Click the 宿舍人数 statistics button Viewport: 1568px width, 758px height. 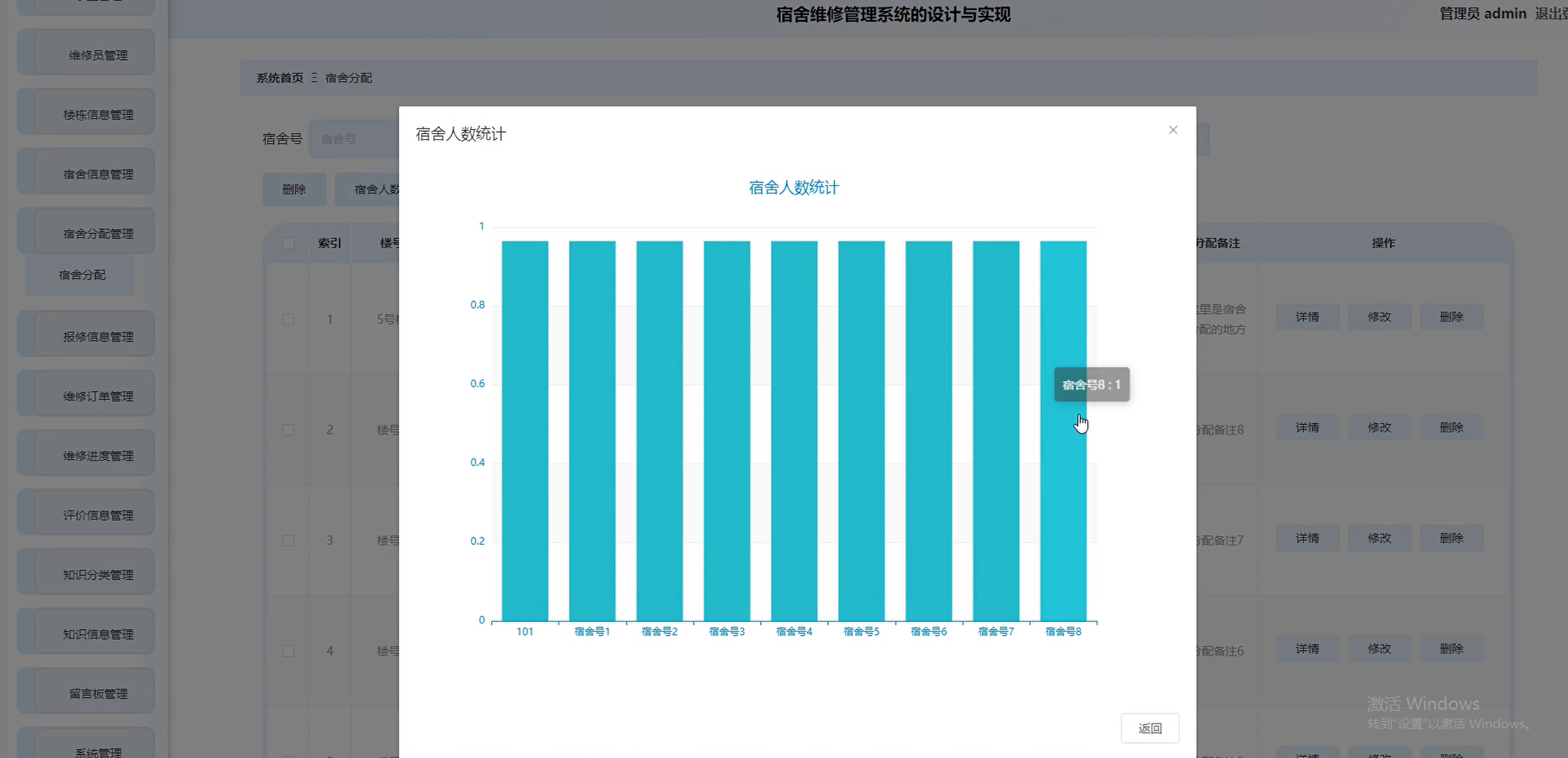(x=367, y=189)
